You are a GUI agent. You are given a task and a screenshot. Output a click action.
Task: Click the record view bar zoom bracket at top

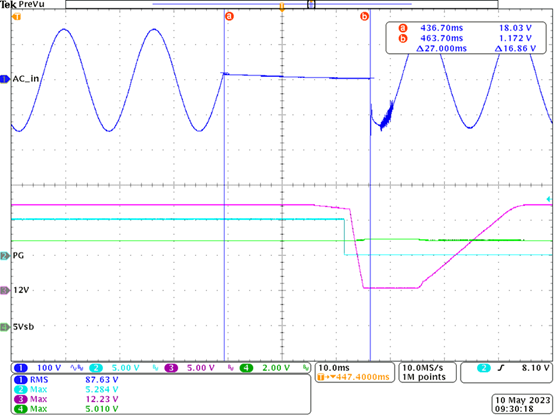(x=311, y=4)
